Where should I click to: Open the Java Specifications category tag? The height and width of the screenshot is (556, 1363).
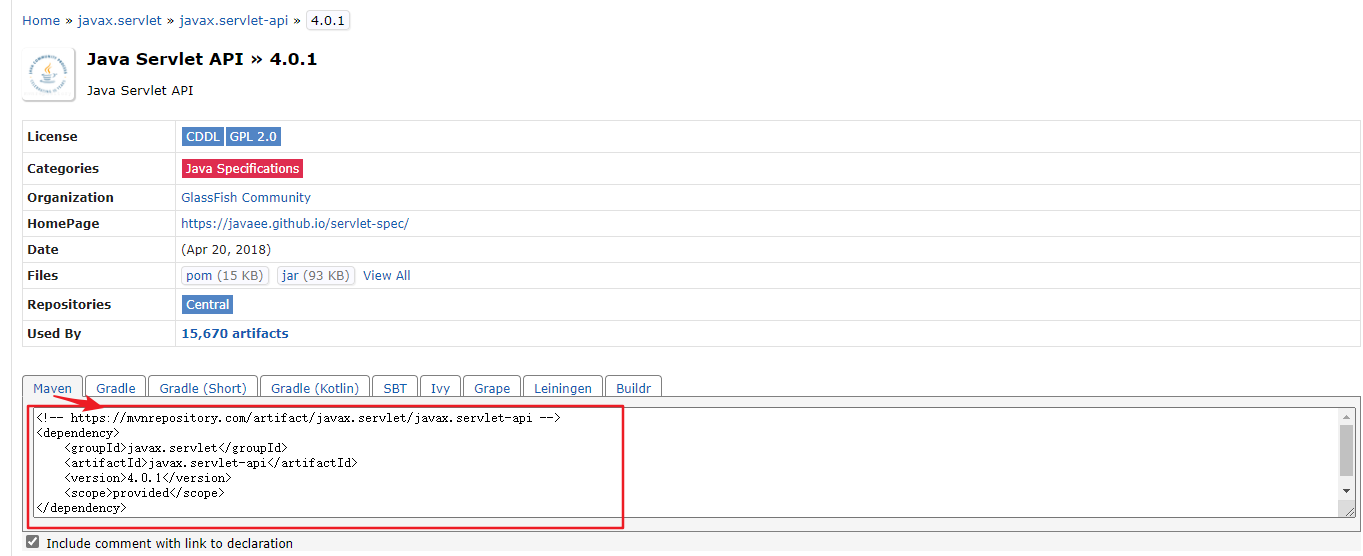242,169
